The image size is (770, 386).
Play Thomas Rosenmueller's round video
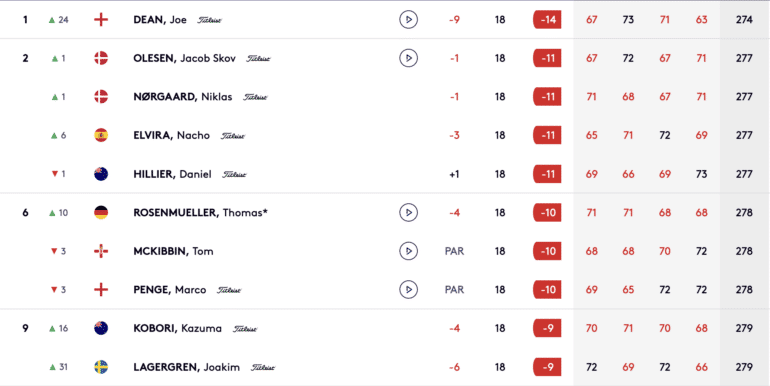click(408, 213)
